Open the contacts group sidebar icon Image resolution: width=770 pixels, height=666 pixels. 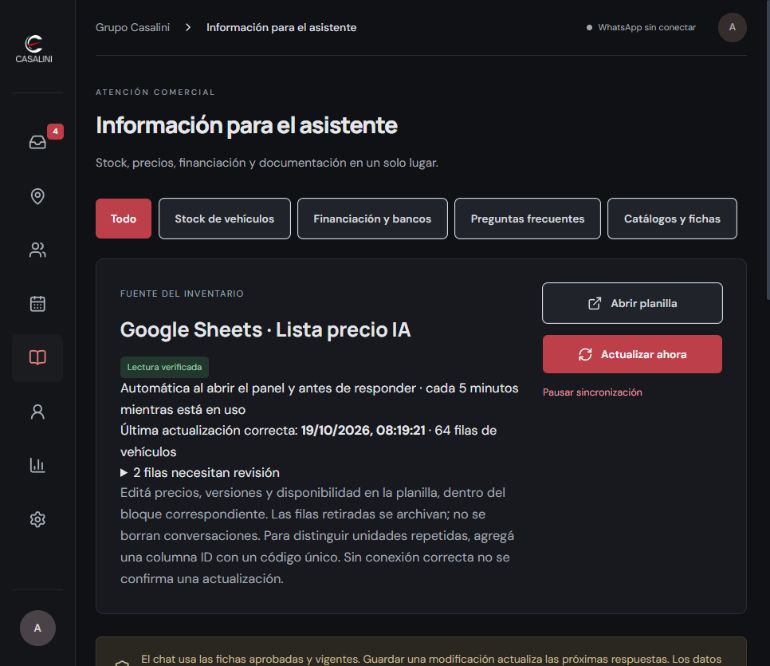38,250
